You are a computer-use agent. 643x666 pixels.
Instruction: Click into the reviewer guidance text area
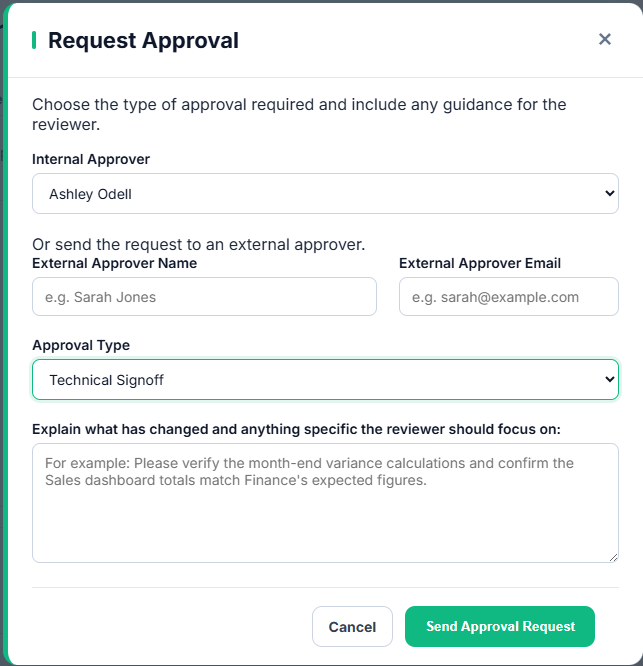tap(325, 503)
